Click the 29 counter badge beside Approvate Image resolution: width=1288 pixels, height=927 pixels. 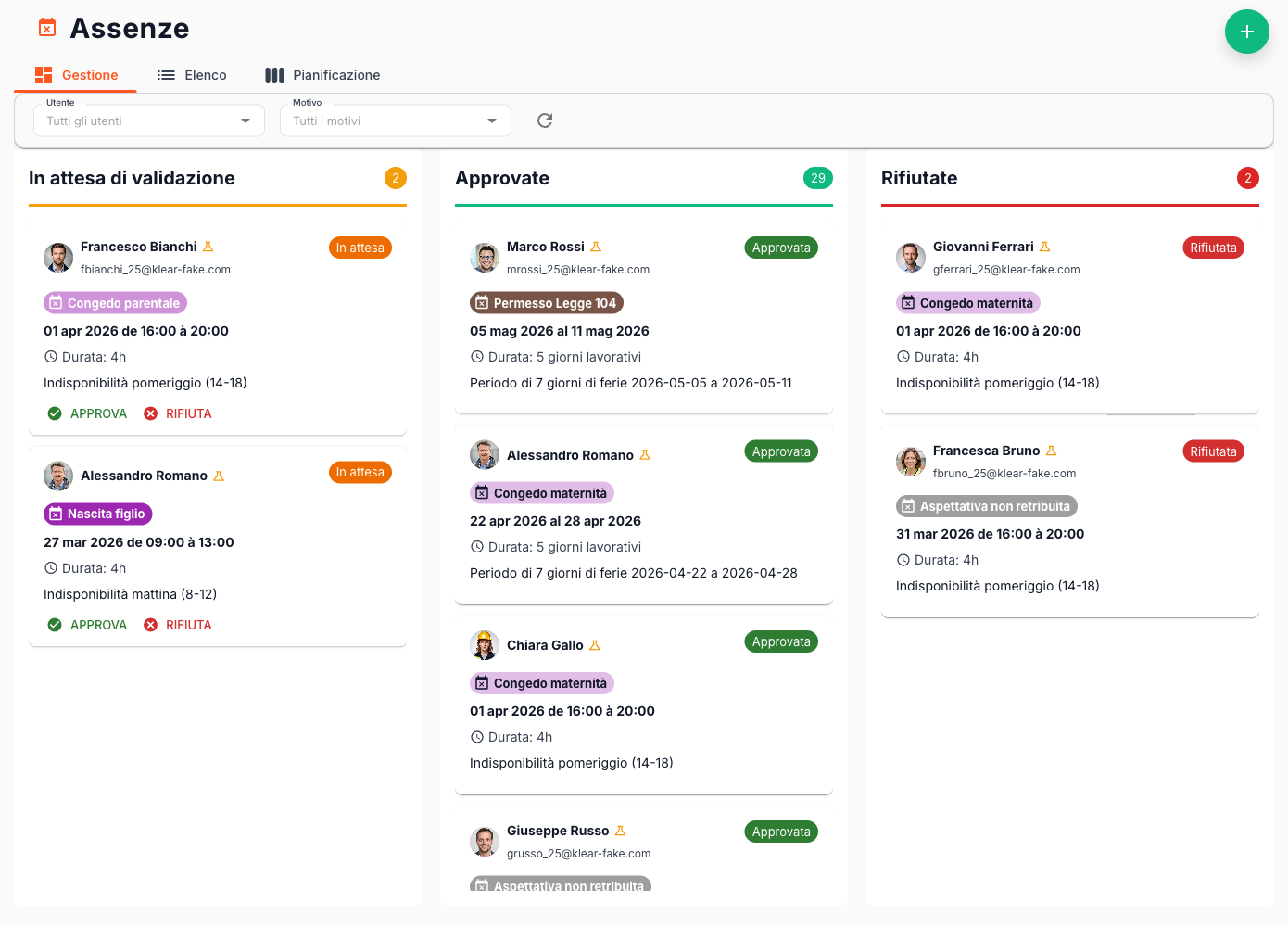(x=818, y=178)
